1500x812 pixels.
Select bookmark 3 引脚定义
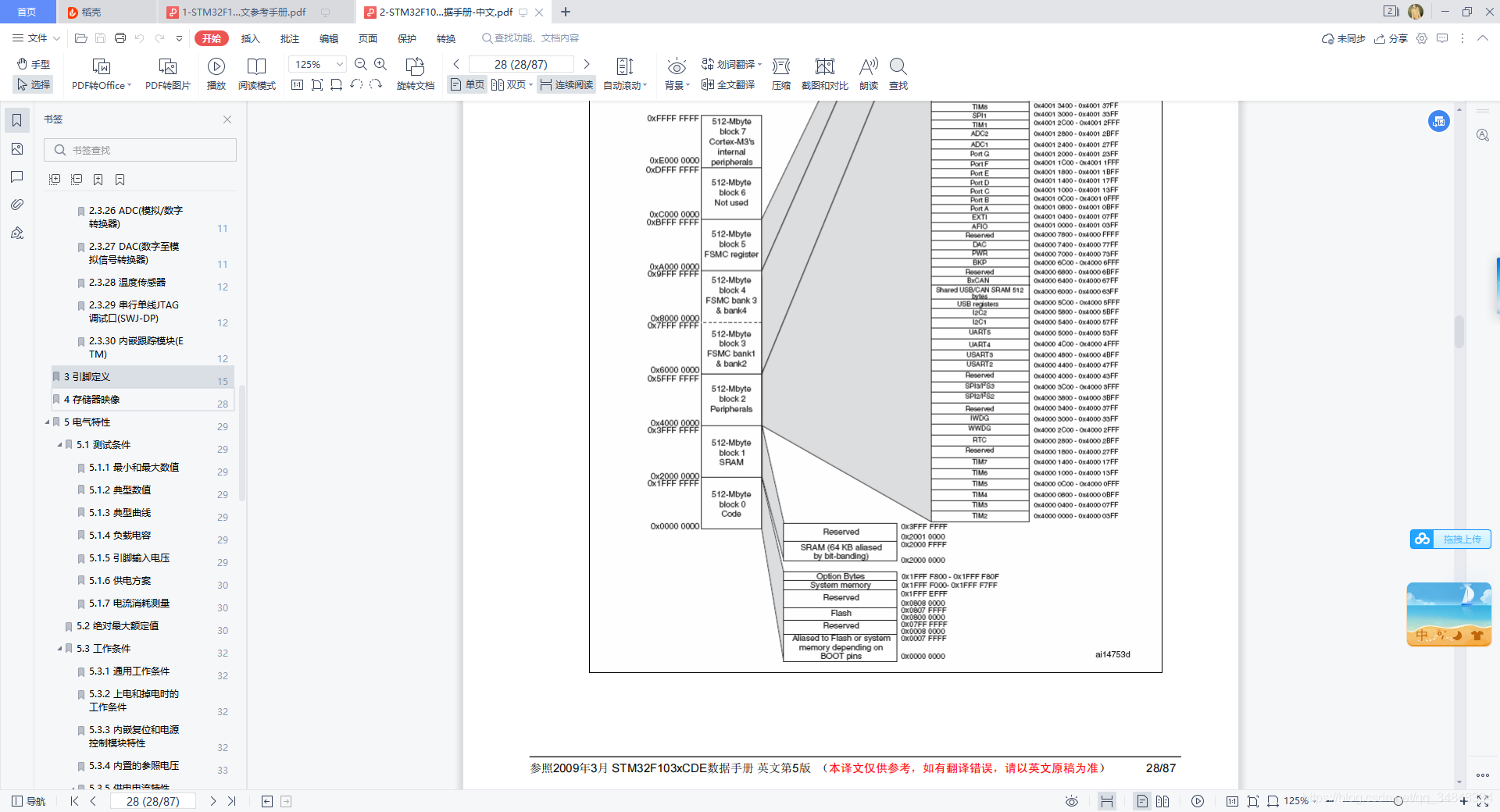(x=143, y=376)
